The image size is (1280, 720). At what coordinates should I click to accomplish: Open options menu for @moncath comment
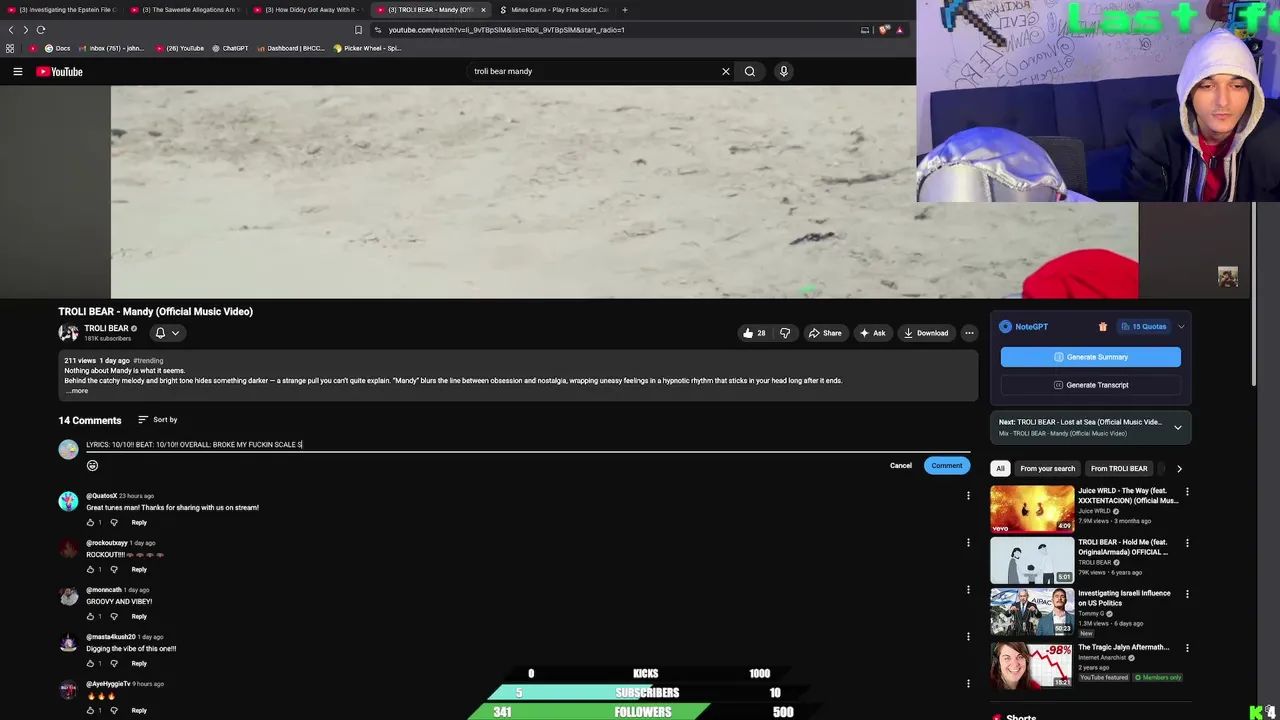tap(968, 589)
